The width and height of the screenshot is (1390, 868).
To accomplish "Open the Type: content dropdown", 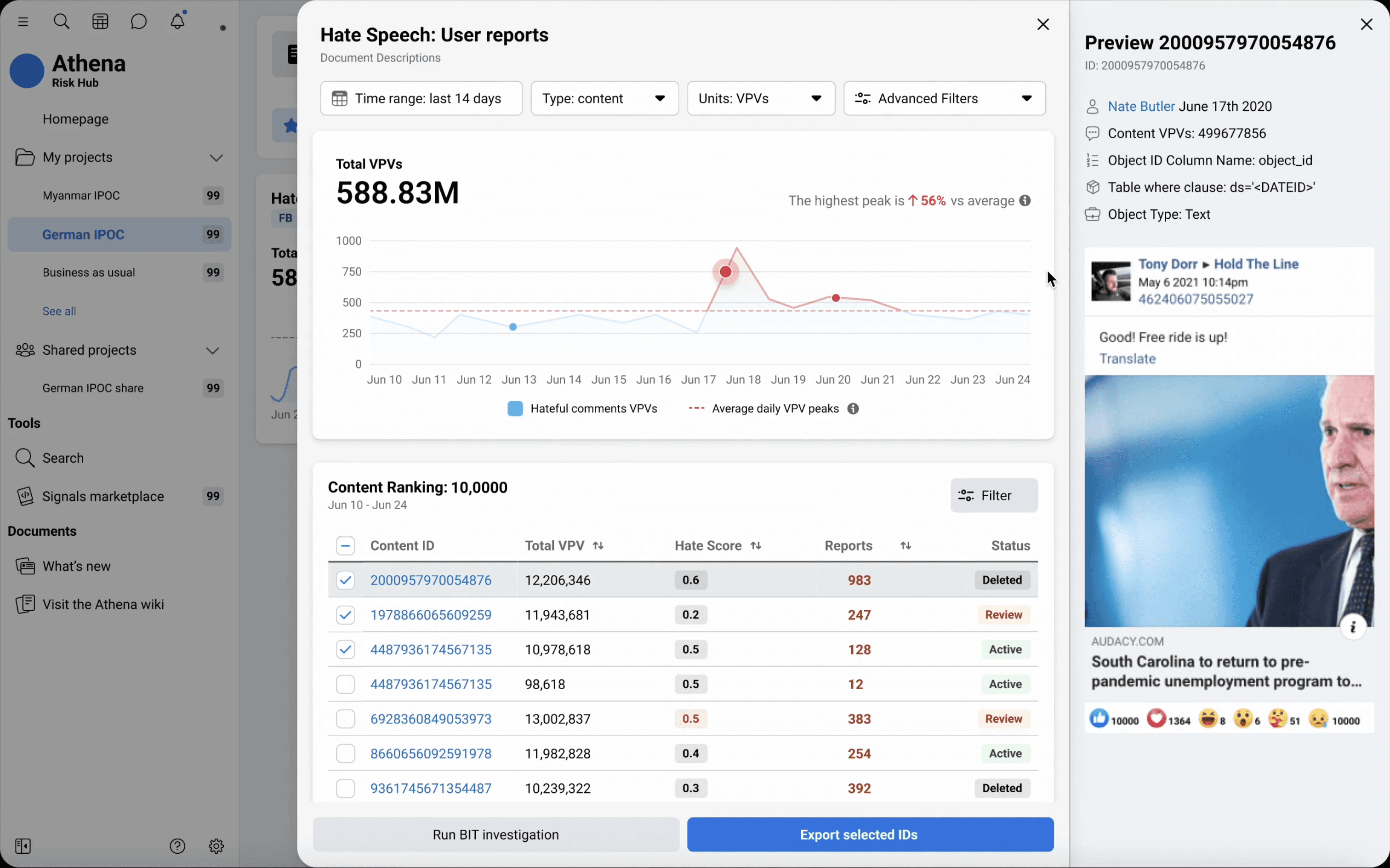I will click(x=604, y=98).
